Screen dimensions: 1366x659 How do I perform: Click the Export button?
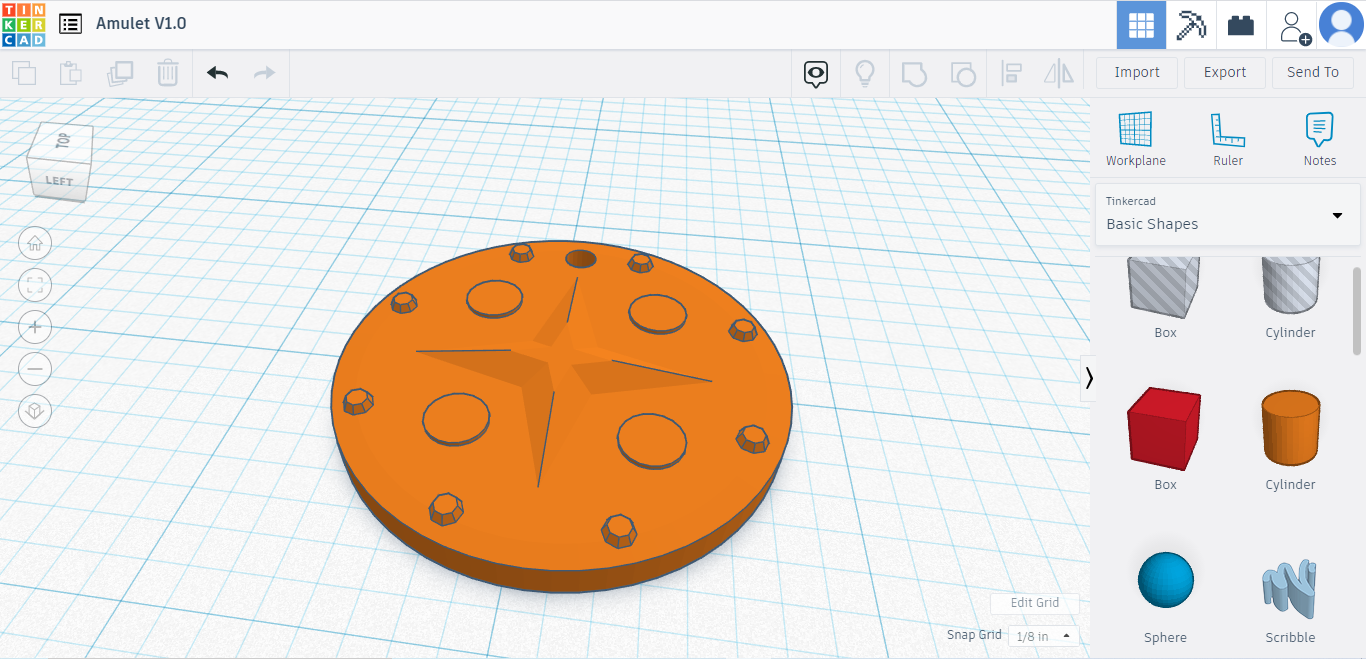(x=1225, y=72)
